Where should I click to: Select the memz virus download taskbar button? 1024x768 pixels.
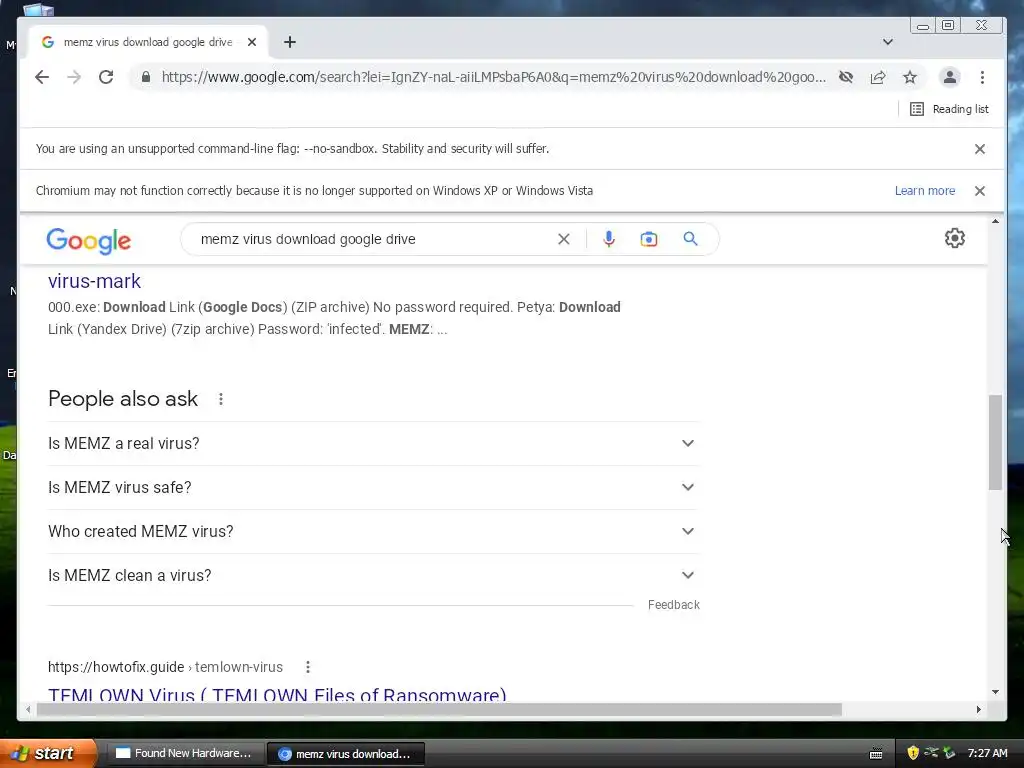tap(346, 754)
